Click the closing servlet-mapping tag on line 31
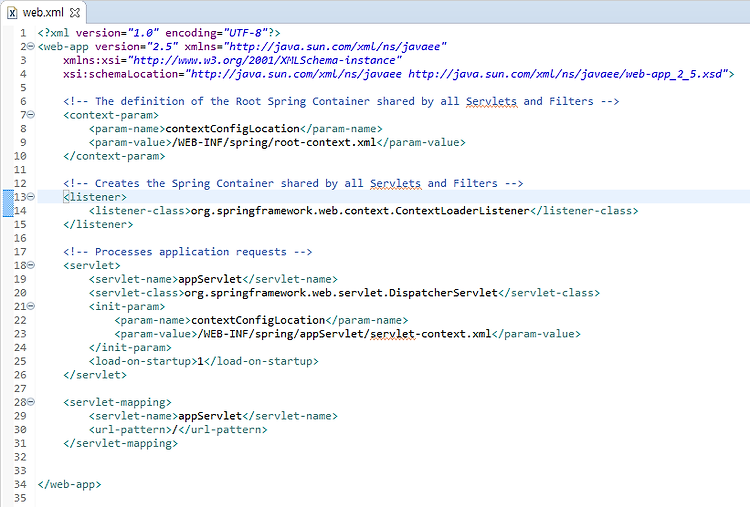Image resolution: width=750 pixels, height=507 pixels. 121,443
